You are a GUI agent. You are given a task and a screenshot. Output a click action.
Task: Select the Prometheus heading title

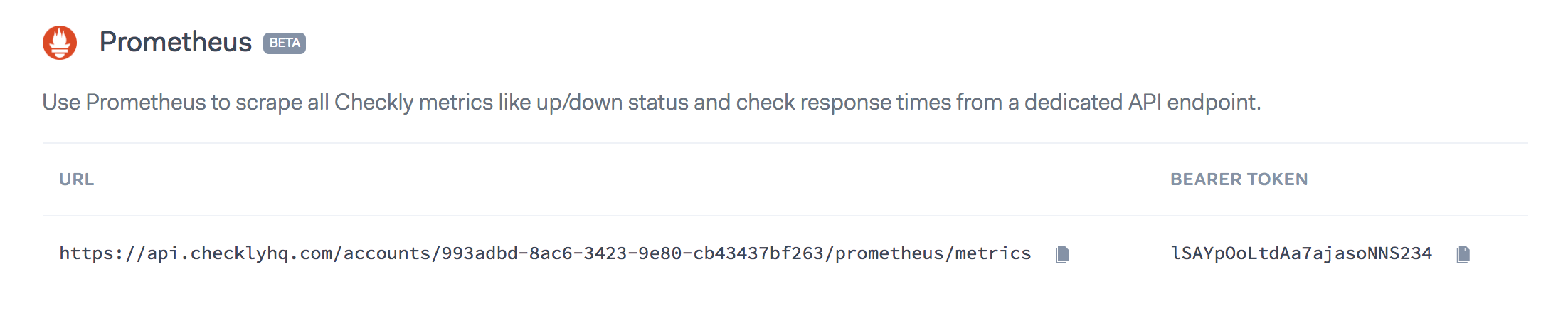(x=175, y=43)
